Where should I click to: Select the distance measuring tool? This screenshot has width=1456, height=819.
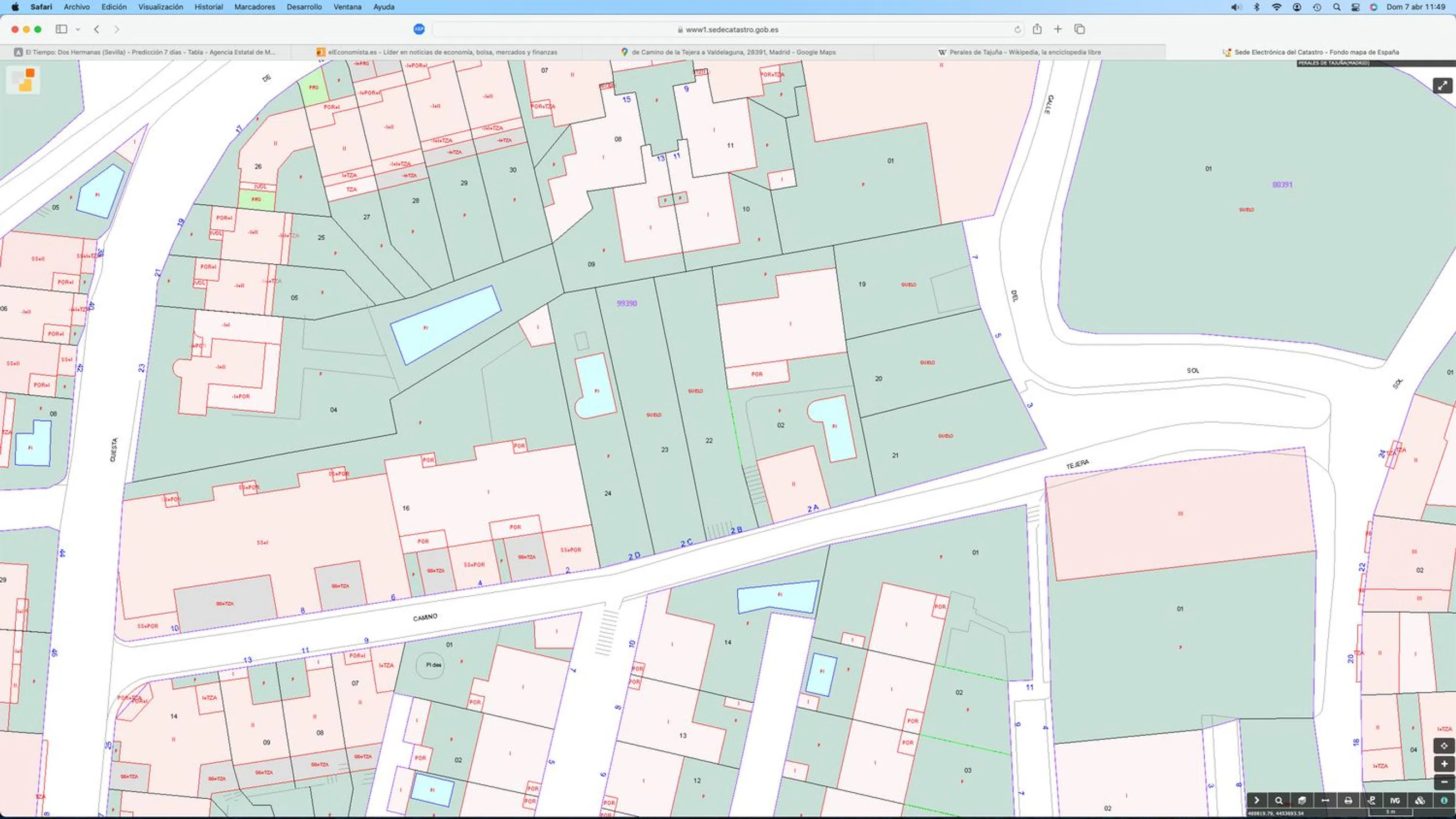pyautogui.click(x=1325, y=800)
